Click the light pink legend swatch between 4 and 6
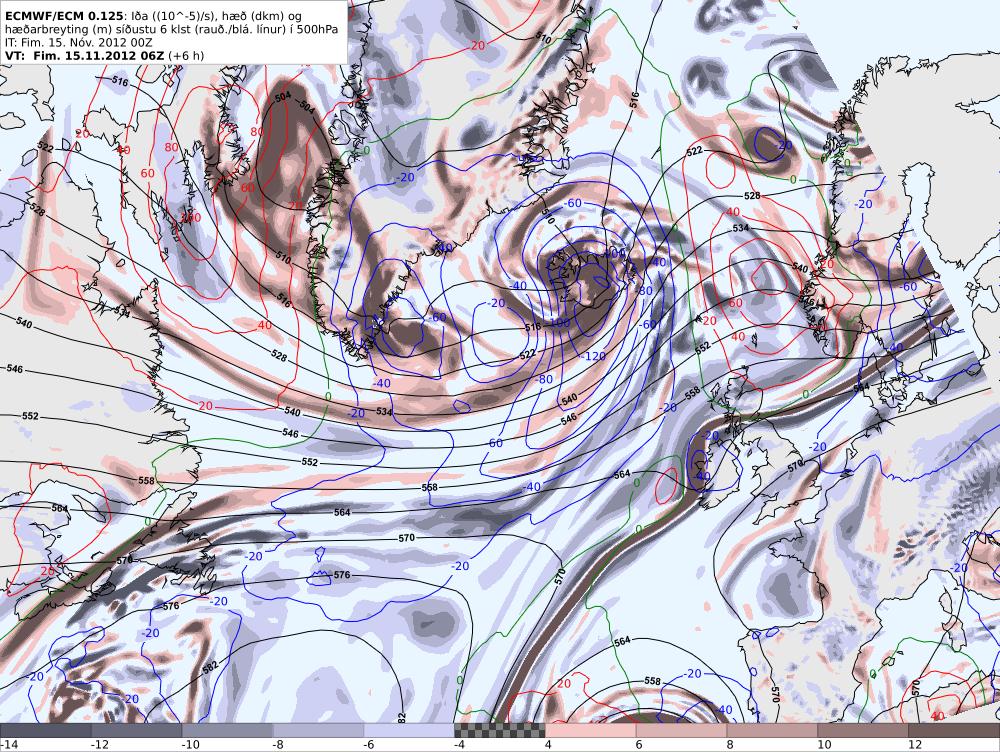 tap(591, 730)
